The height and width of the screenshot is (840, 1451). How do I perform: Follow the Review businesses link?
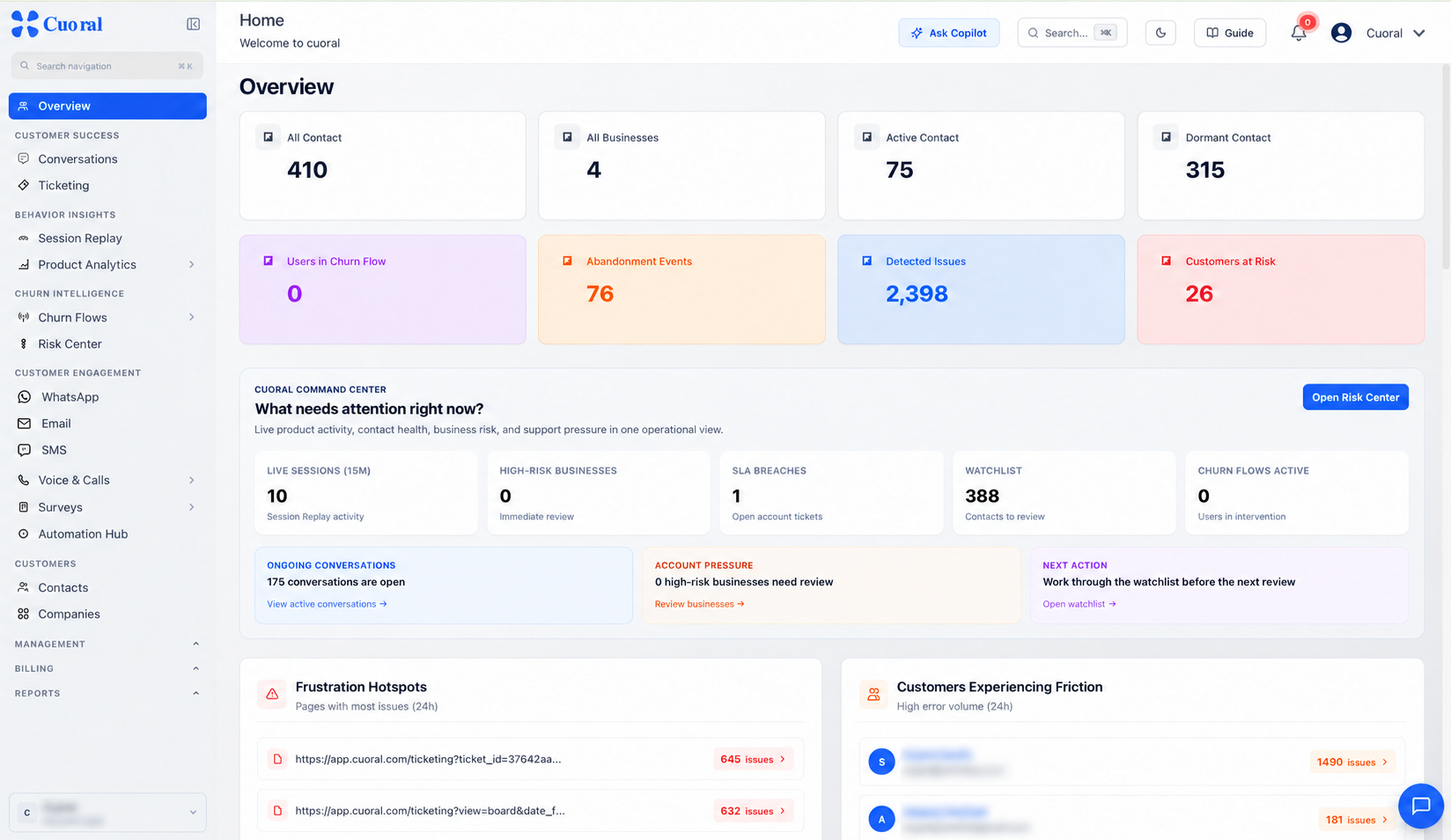(699, 604)
